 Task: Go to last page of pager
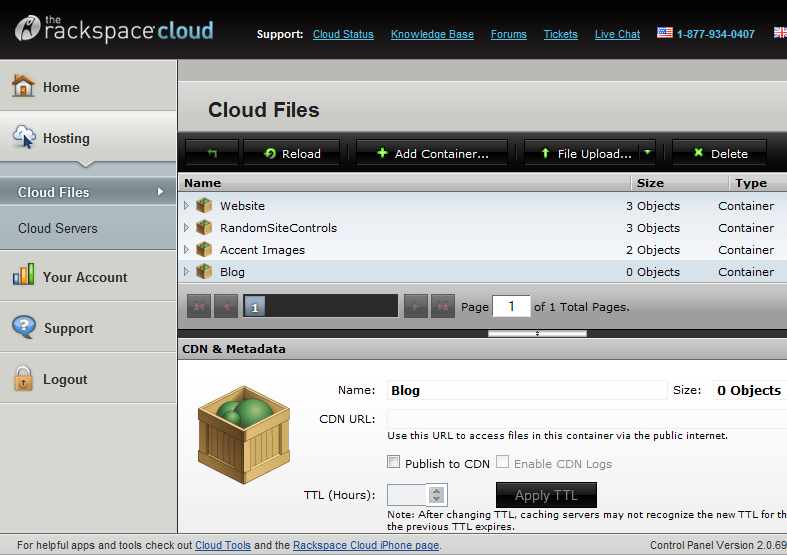tap(443, 306)
